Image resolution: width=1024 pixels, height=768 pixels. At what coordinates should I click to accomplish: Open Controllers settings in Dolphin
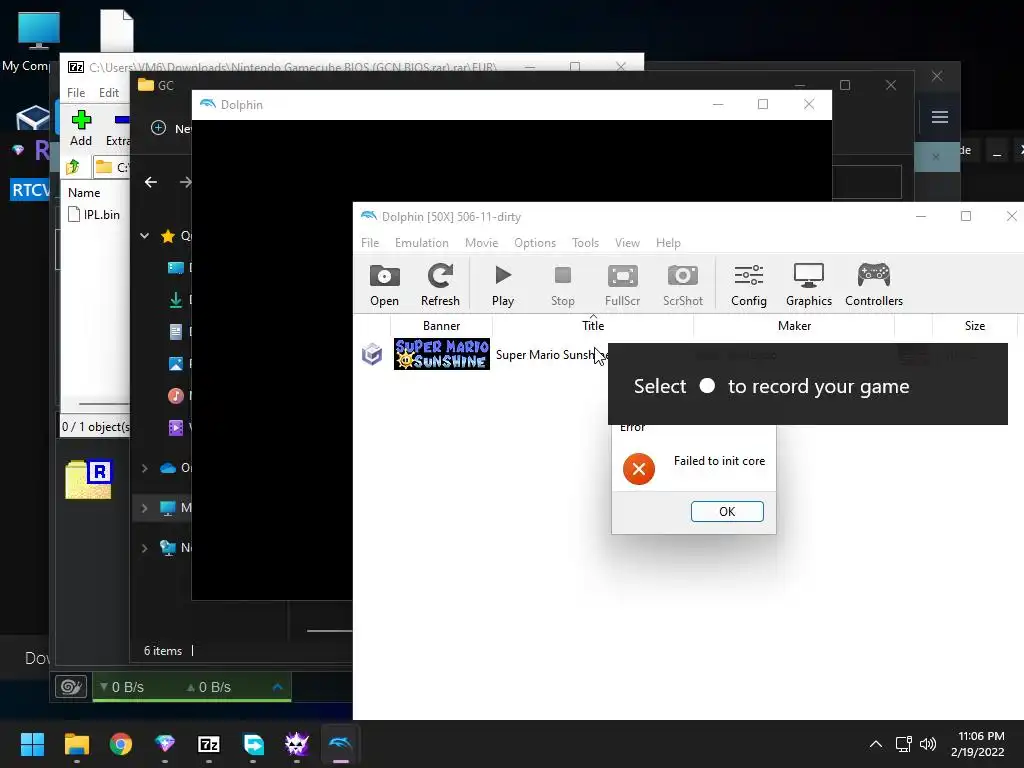[x=874, y=285]
